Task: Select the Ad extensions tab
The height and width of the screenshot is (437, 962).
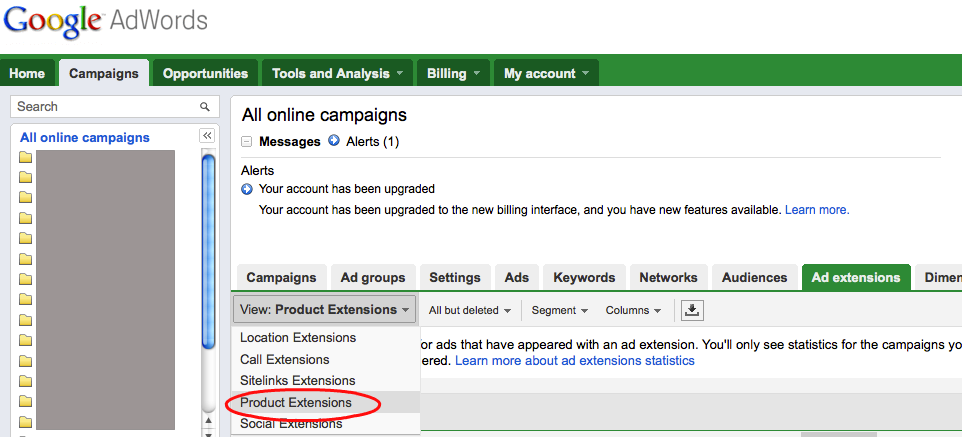Action: coord(856,277)
